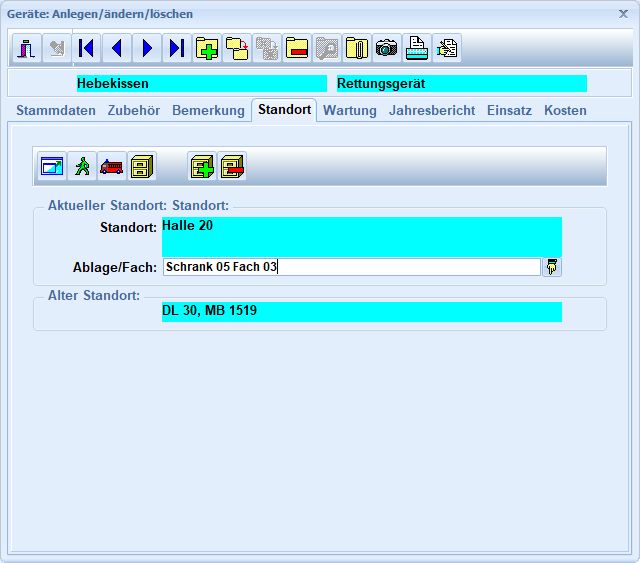The height and width of the screenshot is (563, 640).
Task: Click the Rettungsgerät category field
Action: coord(462,83)
